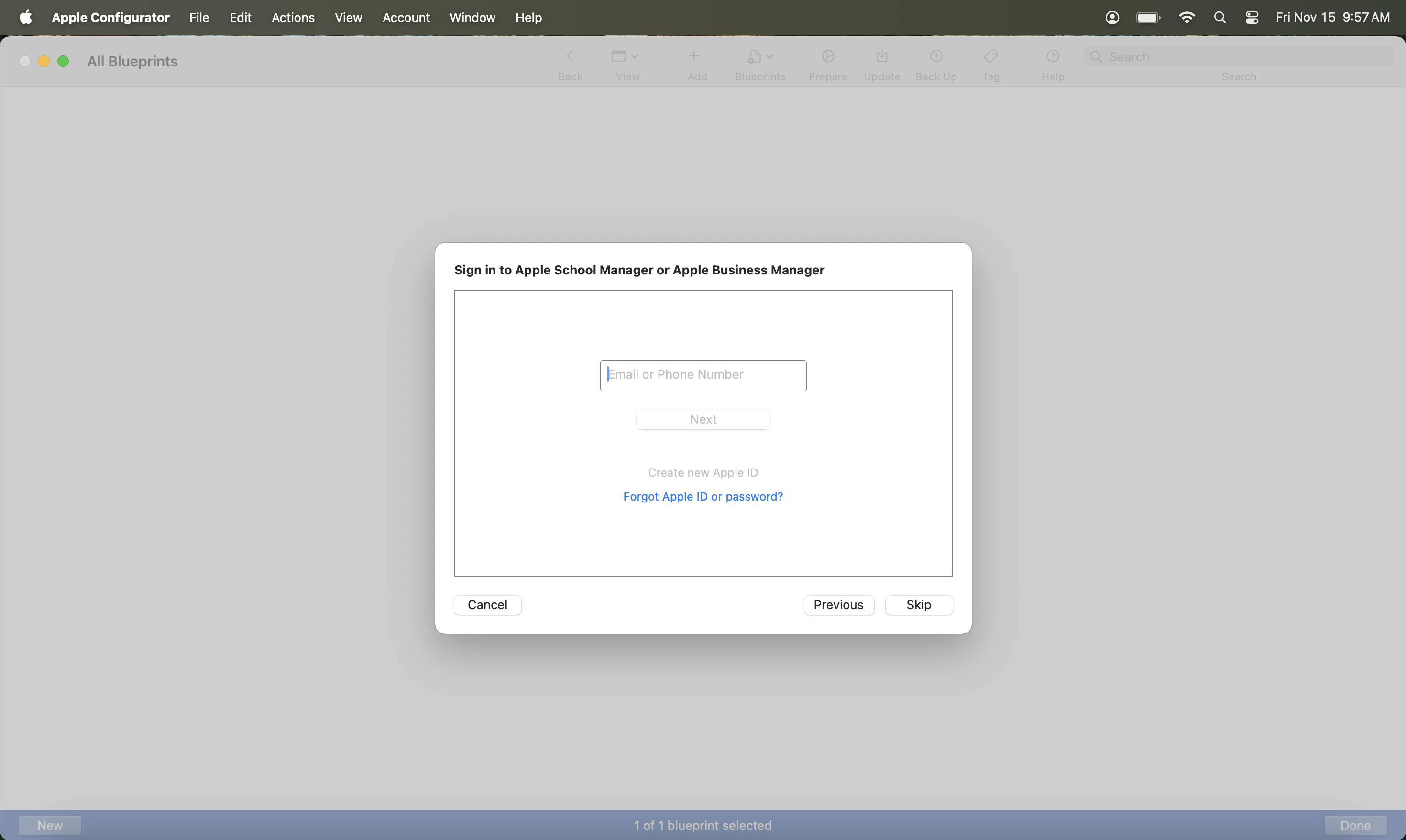Click the Next button in sign-in form
Image resolution: width=1406 pixels, height=840 pixels.
[x=703, y=419]
